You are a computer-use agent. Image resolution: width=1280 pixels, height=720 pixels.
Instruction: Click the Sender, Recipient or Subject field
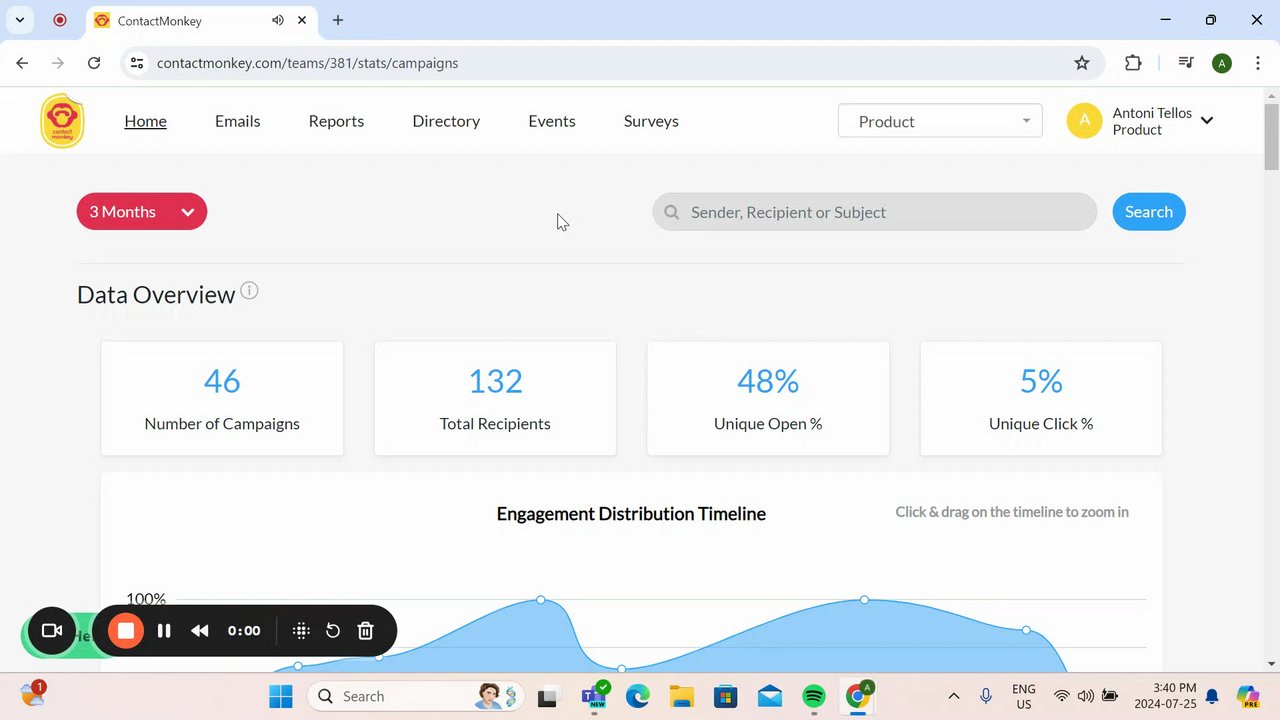click(875, 212)
